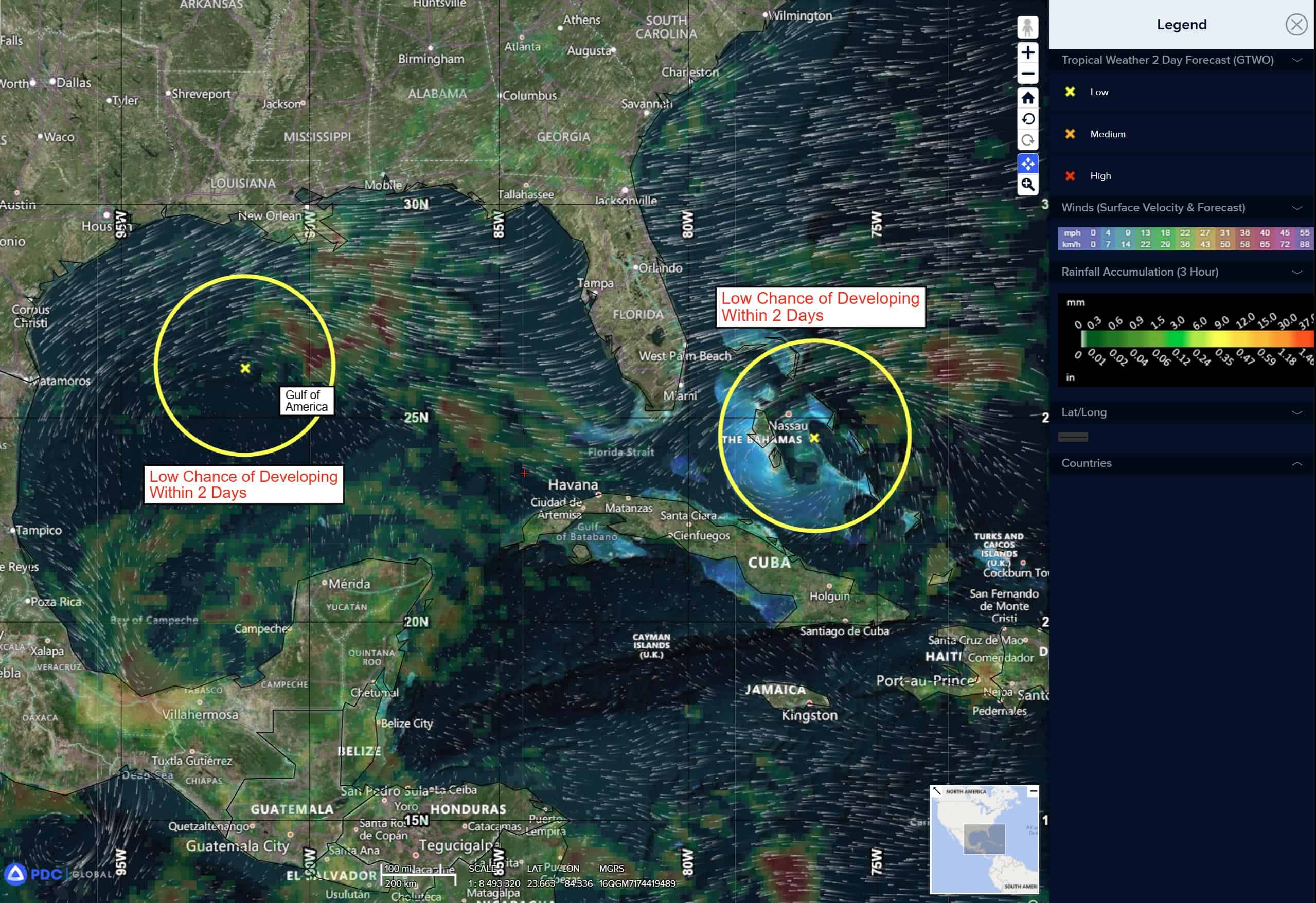Screen dimensions: 1316x903
Task: Click yellow X marker in Gulf of America
Action: coord(245,369)
